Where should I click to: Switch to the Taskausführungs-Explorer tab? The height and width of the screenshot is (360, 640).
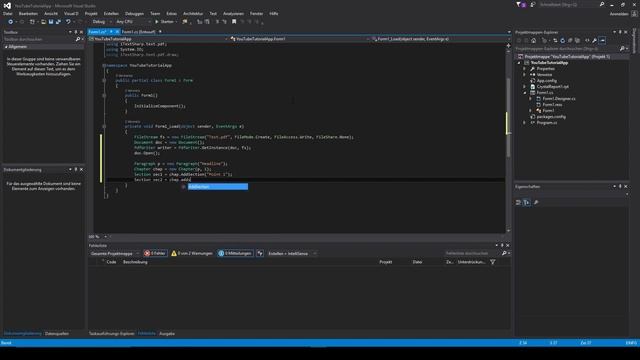[x=111, y=333]
